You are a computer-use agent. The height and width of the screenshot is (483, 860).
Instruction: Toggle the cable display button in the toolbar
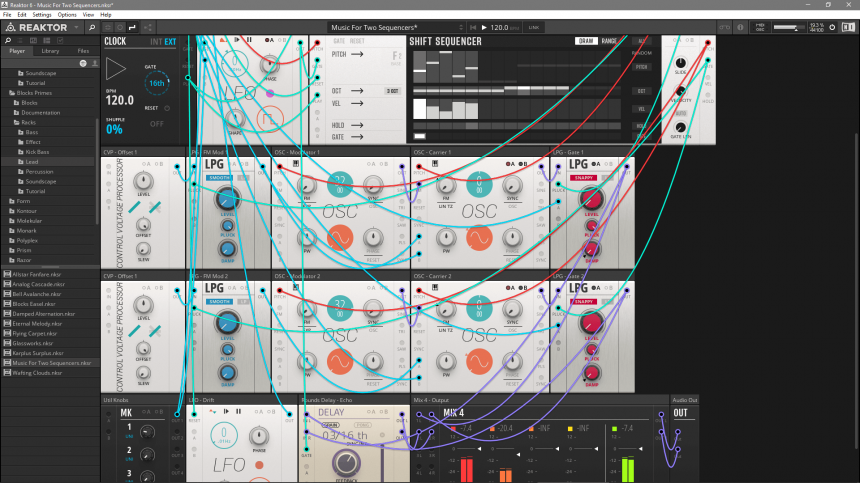tap(132, 27)
